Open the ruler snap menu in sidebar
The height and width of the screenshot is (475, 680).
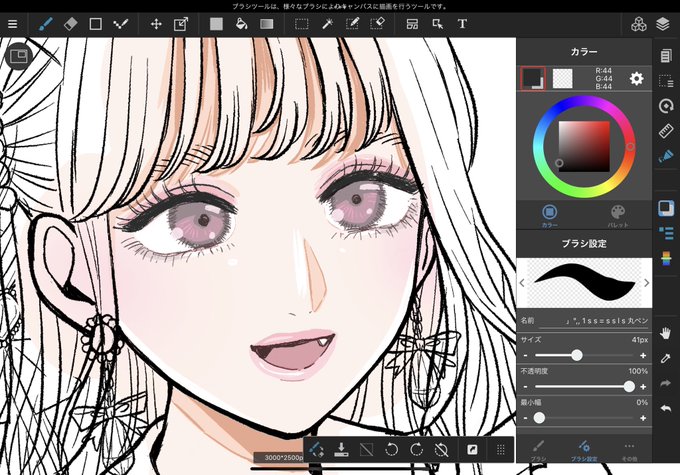coord(666,131)
